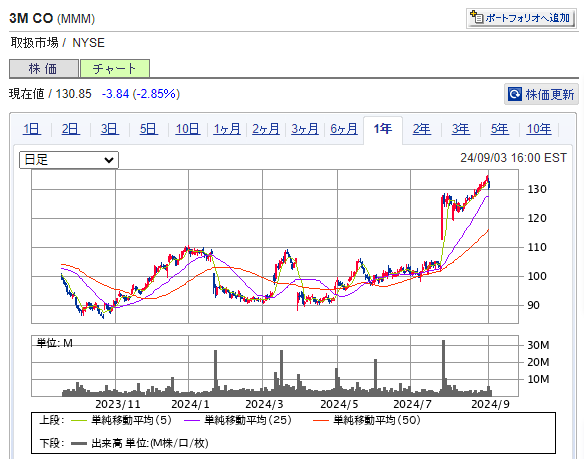Click the 単純移動平均(50) legend entry
This screenshot has width=584, height=459.
(x=366, y=421)
